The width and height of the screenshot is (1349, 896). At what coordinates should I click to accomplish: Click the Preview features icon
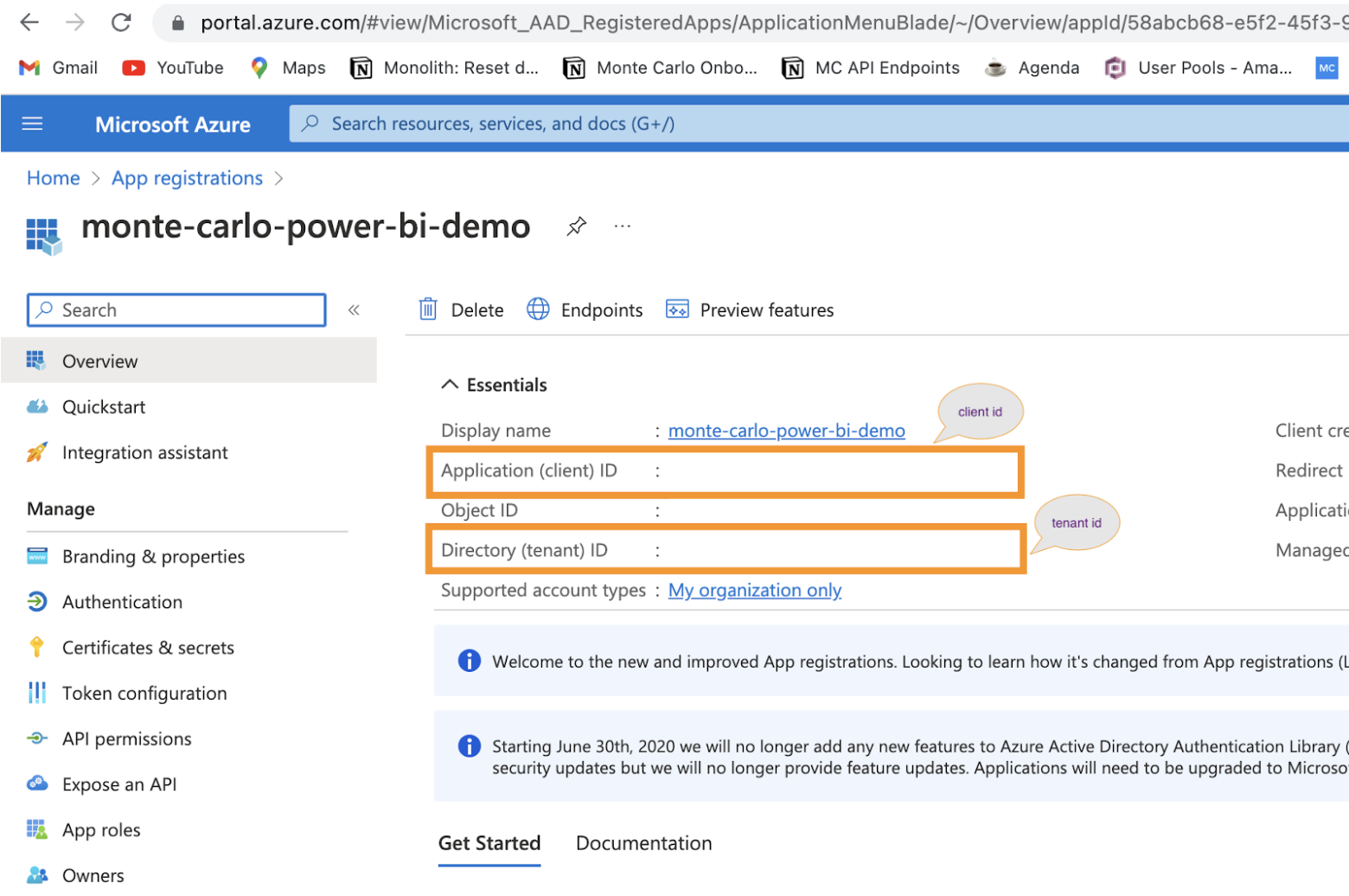(x=677, y=310)
